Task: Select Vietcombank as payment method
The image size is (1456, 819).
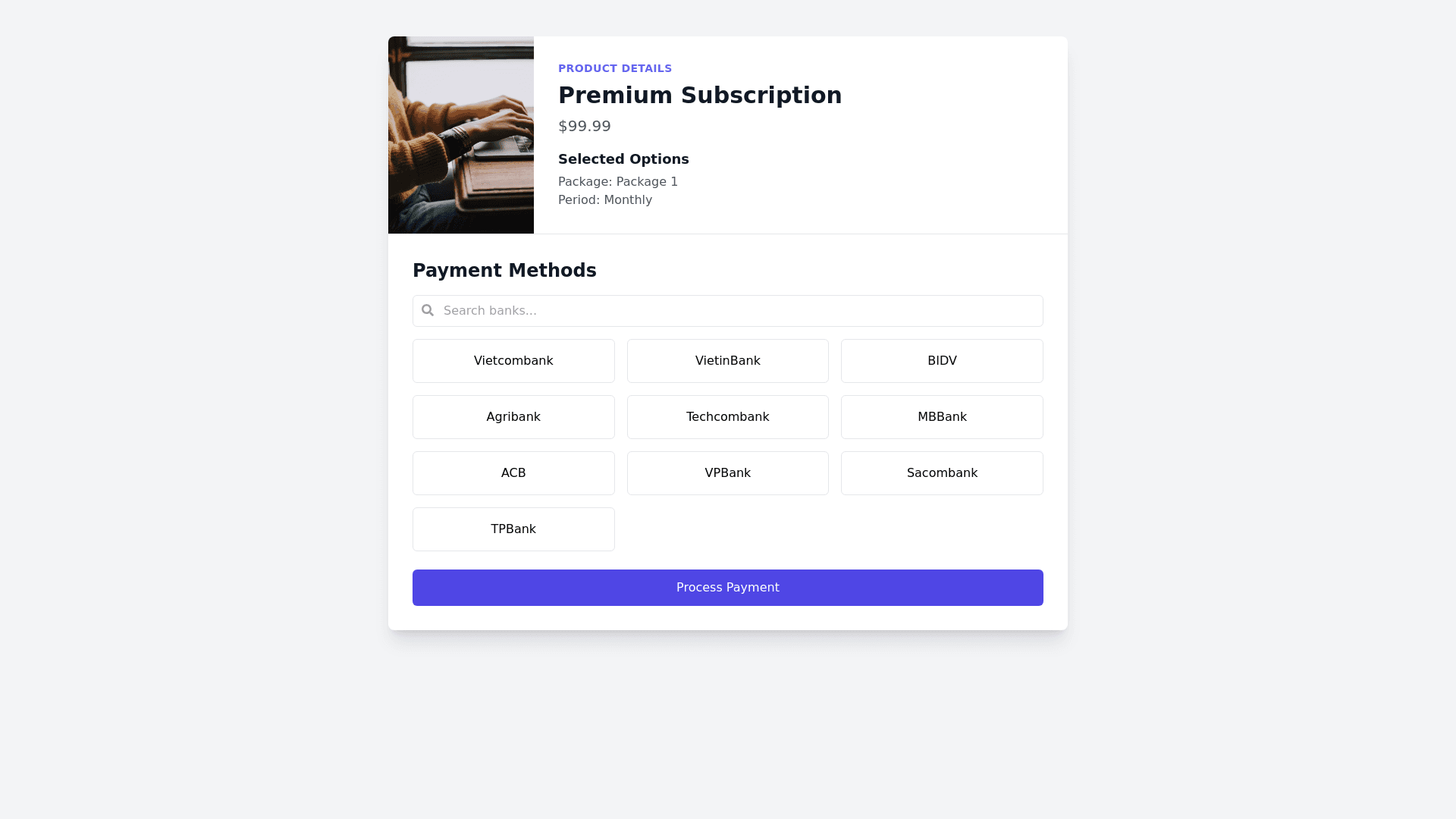Action: click(513, 361)
